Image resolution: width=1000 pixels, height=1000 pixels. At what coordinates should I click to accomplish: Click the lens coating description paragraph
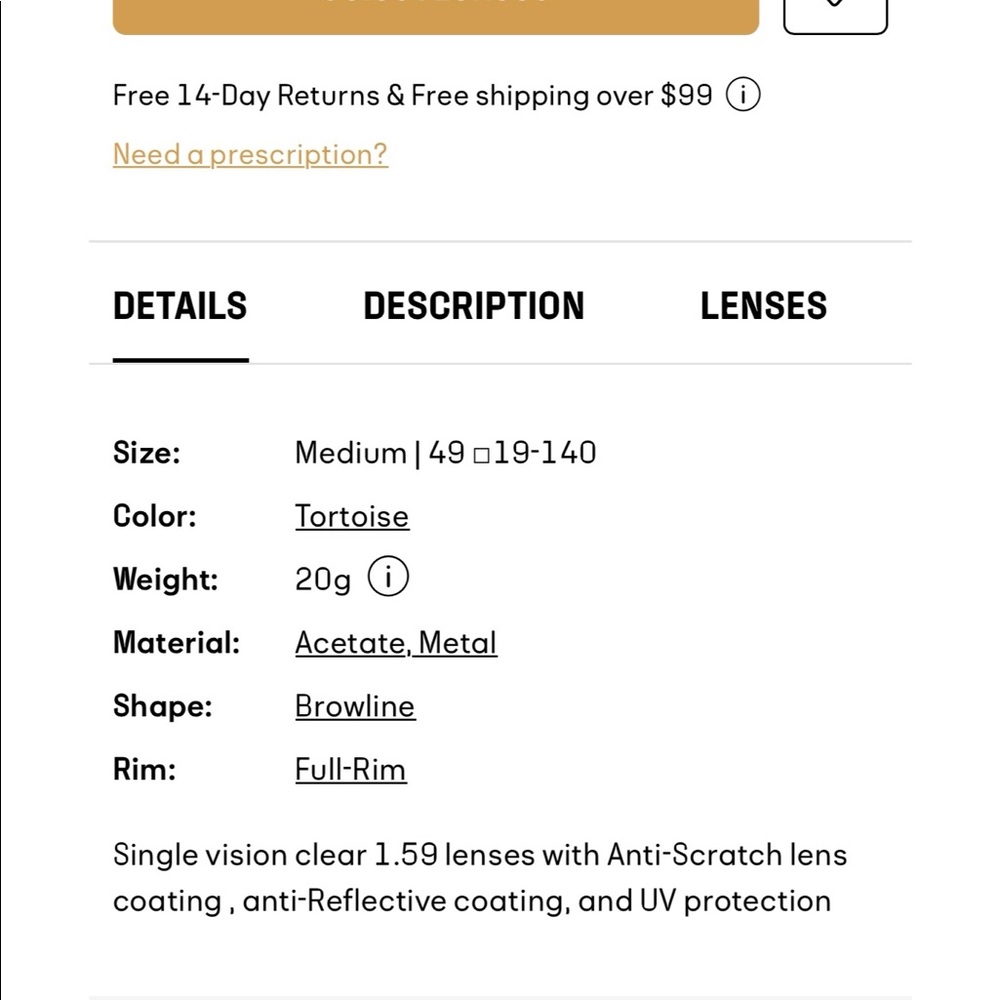[480, 877]
